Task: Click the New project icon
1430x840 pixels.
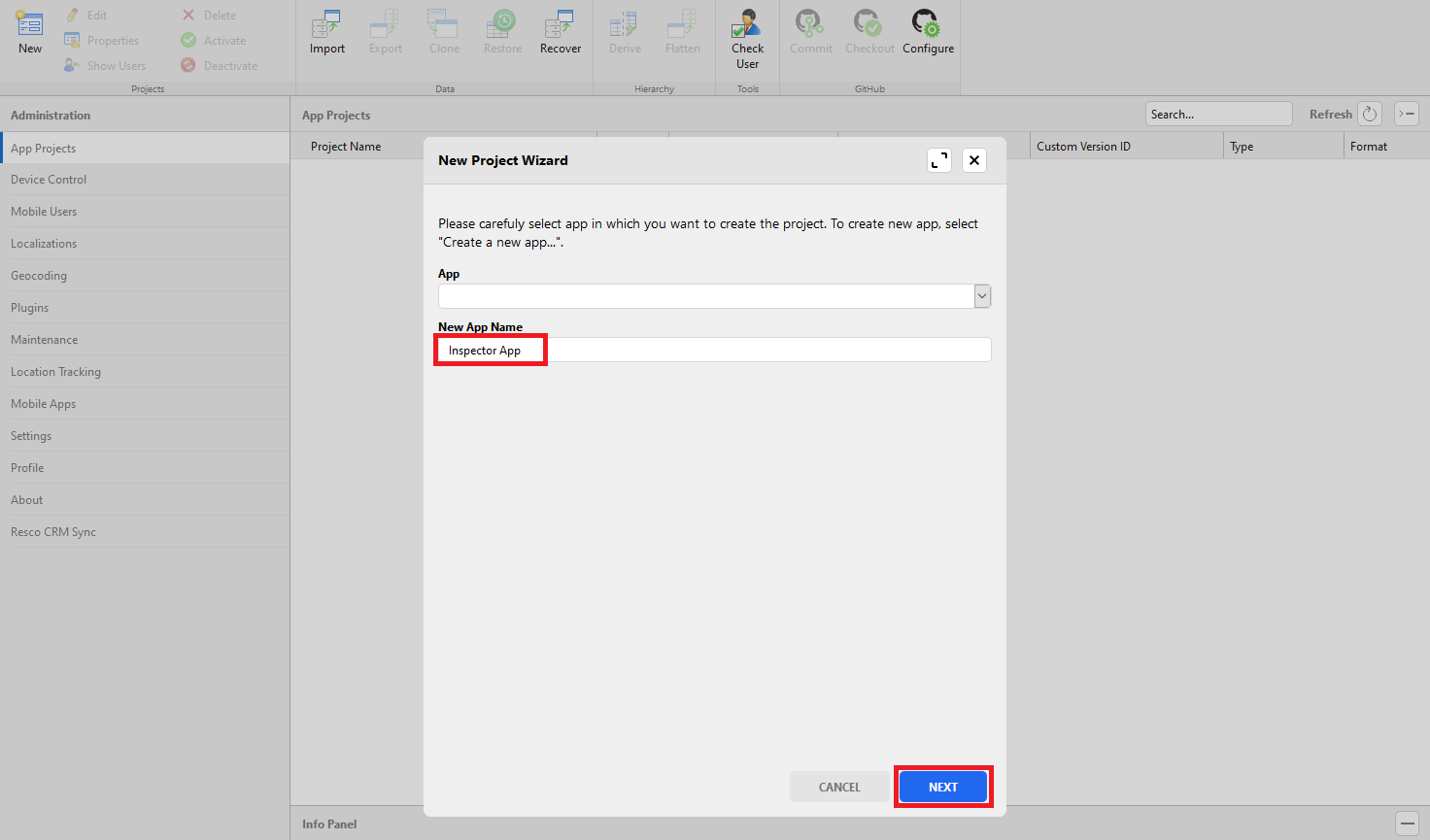Action: coord(30,25)
